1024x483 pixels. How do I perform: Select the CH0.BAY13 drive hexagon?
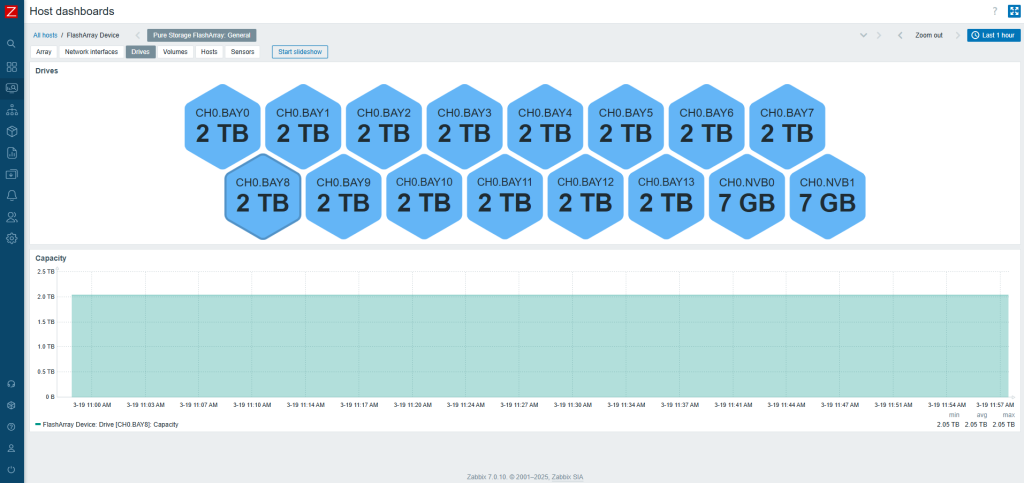[x=666, y=196]
